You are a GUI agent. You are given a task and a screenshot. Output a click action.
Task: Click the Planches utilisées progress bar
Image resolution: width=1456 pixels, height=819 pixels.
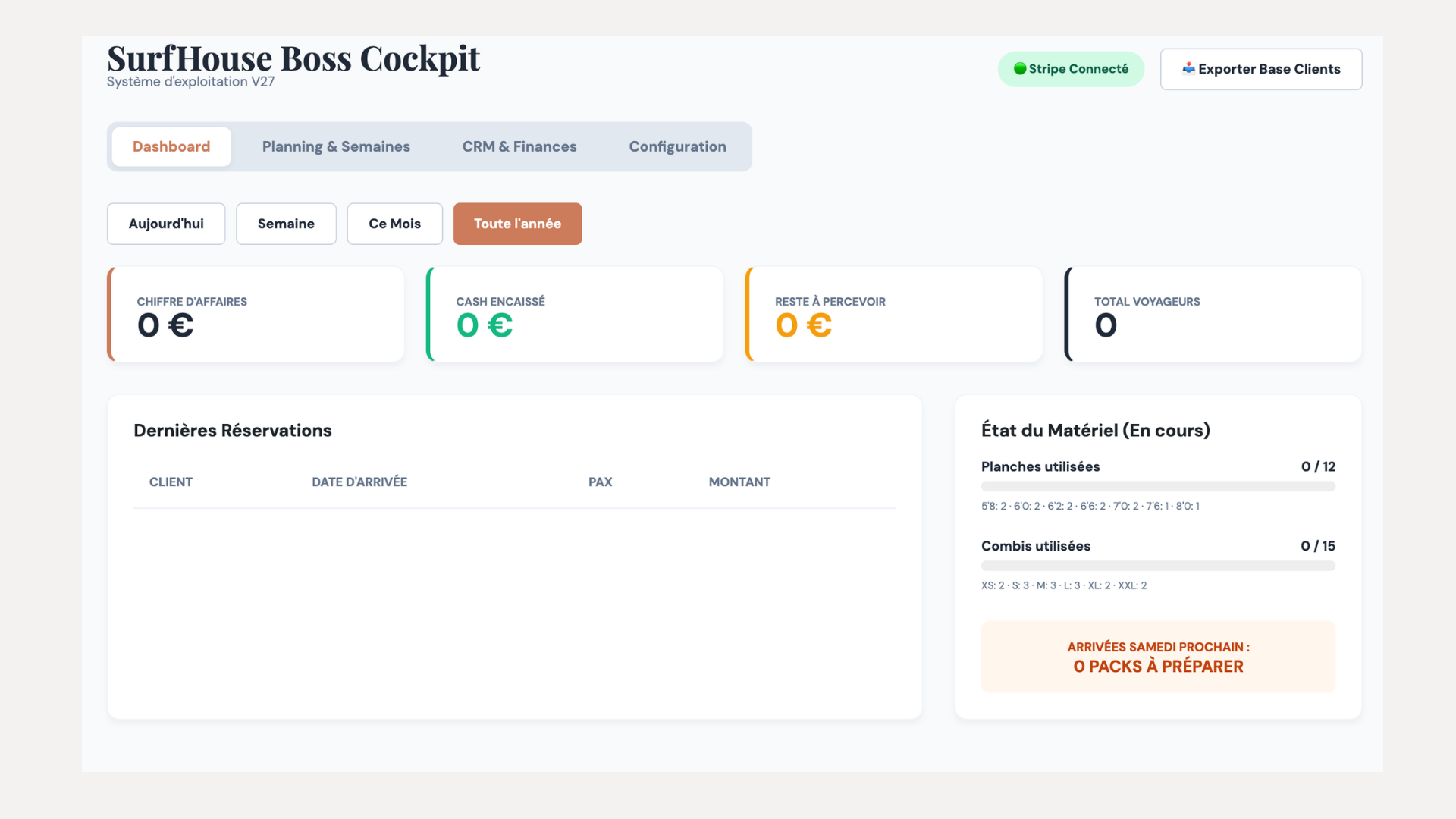[1158, 486]
